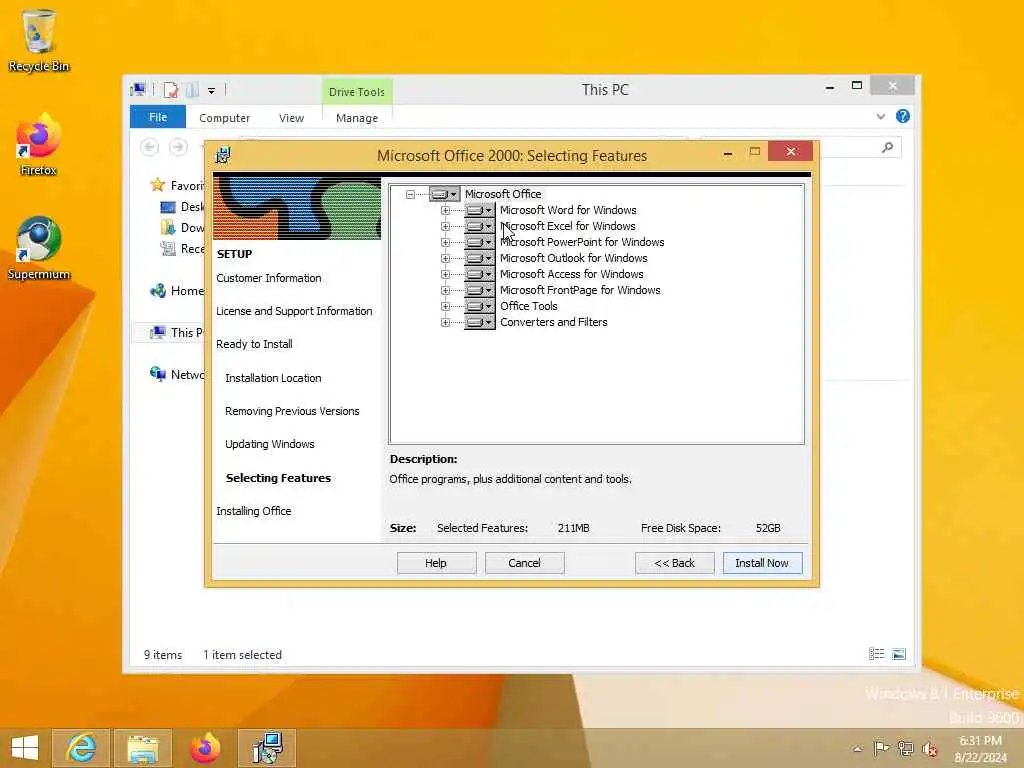Click the Explorer forward arrow button
Screen dimensions: 1024x768
[x=178, y=148]
